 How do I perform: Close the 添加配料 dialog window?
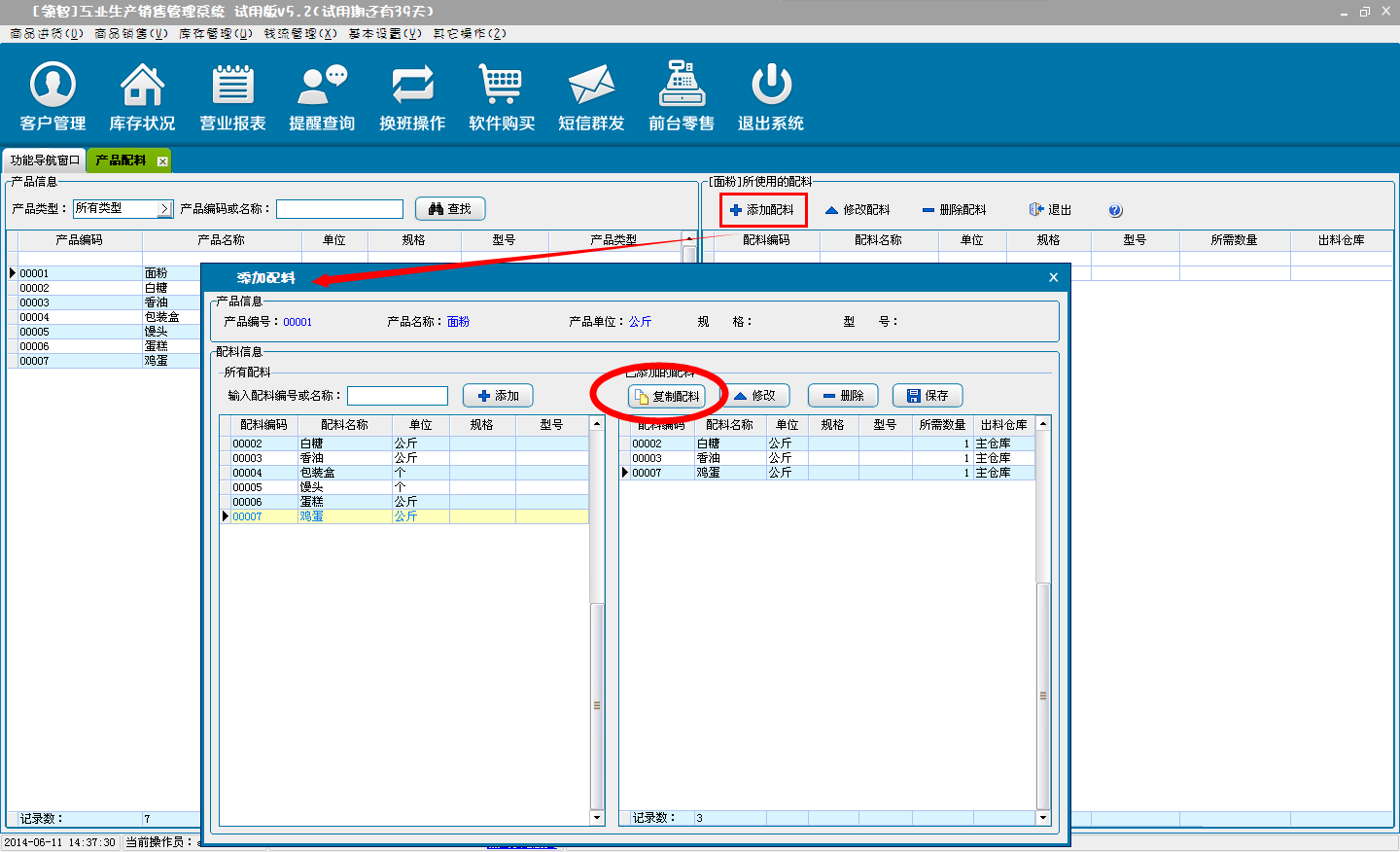pos(1053,277)
